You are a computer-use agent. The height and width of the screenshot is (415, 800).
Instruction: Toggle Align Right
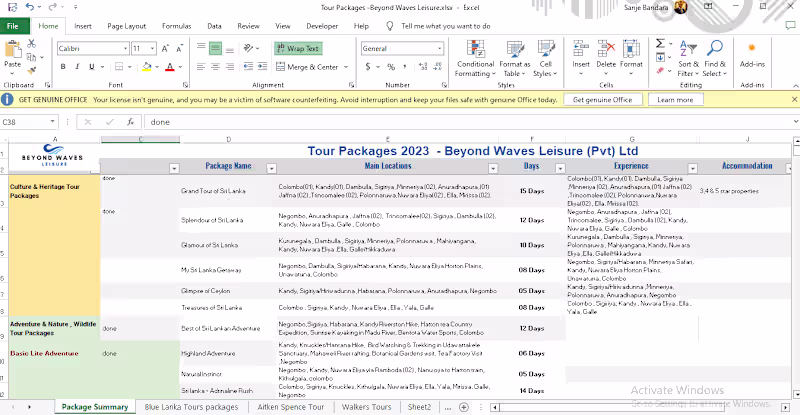[230, 67]
